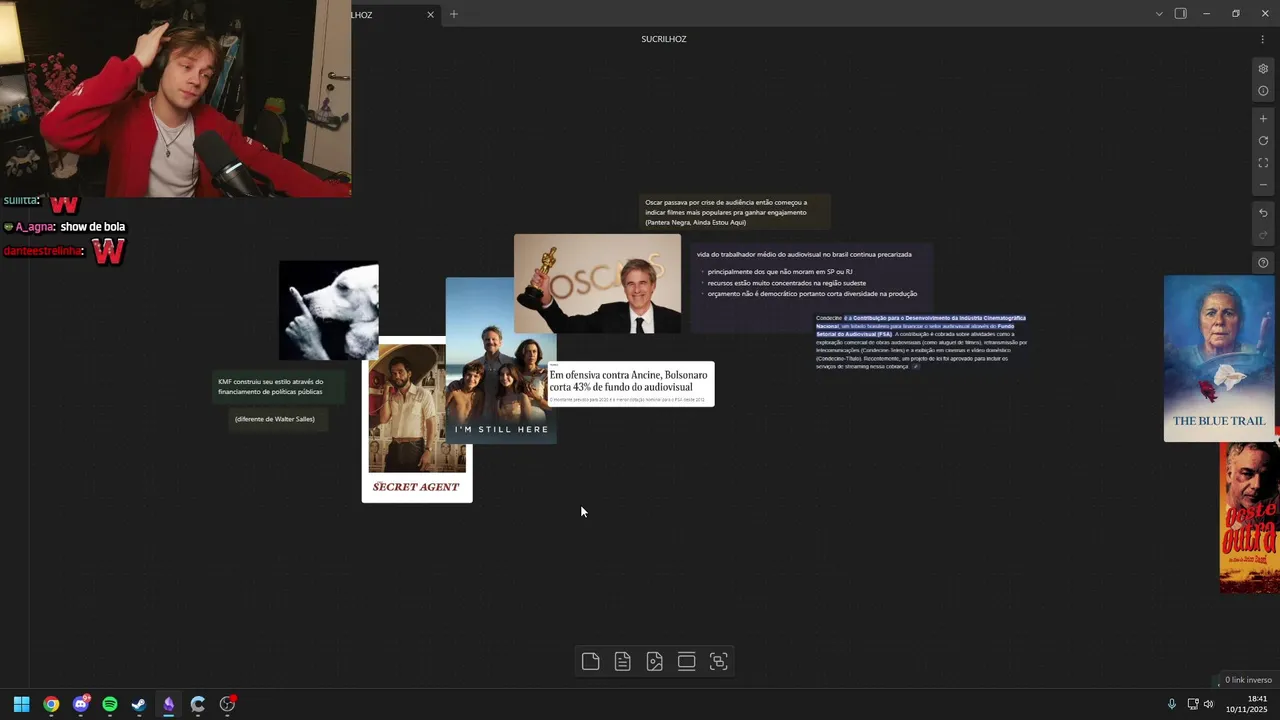Add a blank card to the canvas
The height and width of the screenshot is (720, 1280).
(590, 661)
